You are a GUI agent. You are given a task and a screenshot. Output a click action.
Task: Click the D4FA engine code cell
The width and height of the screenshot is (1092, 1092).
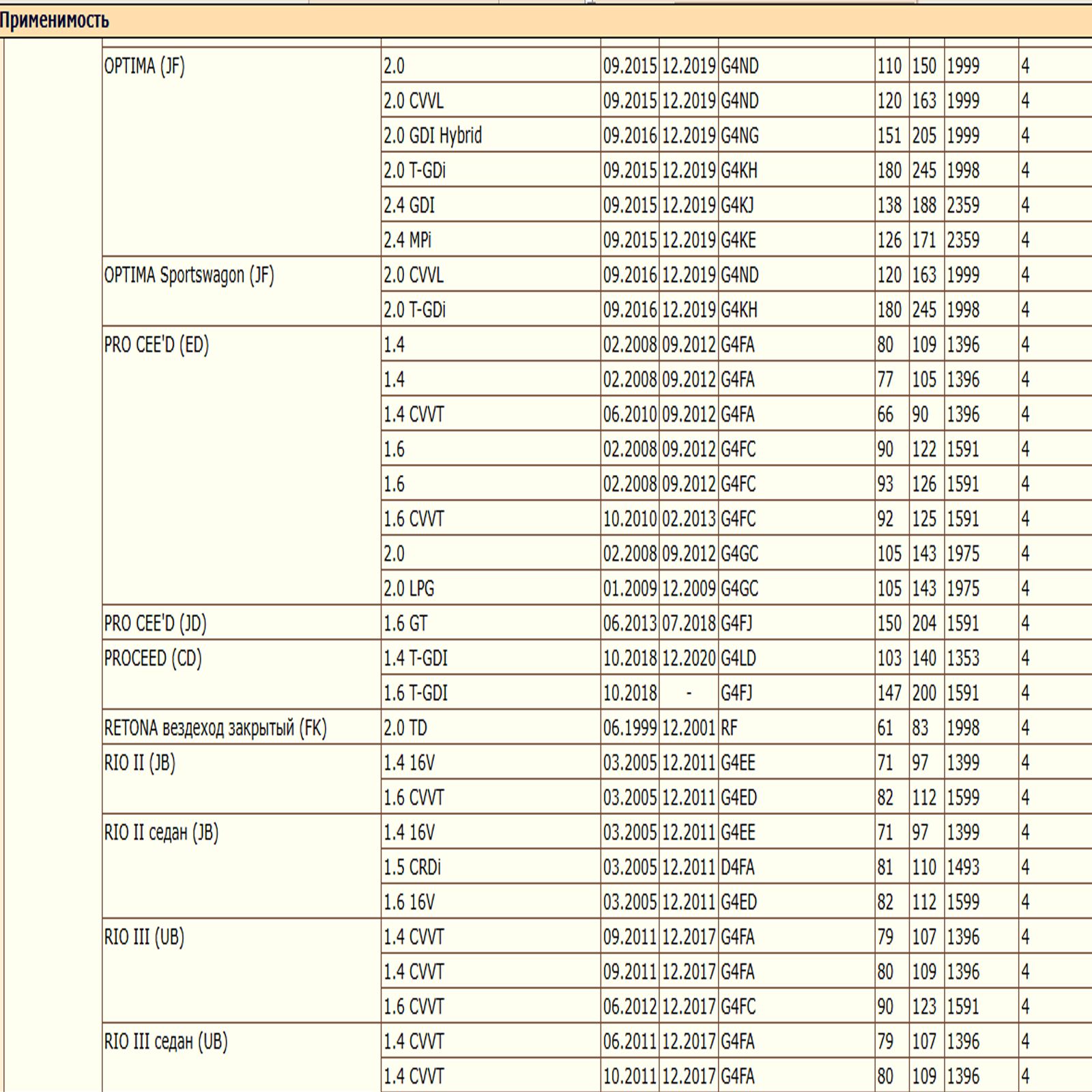[x=738, y=867]
